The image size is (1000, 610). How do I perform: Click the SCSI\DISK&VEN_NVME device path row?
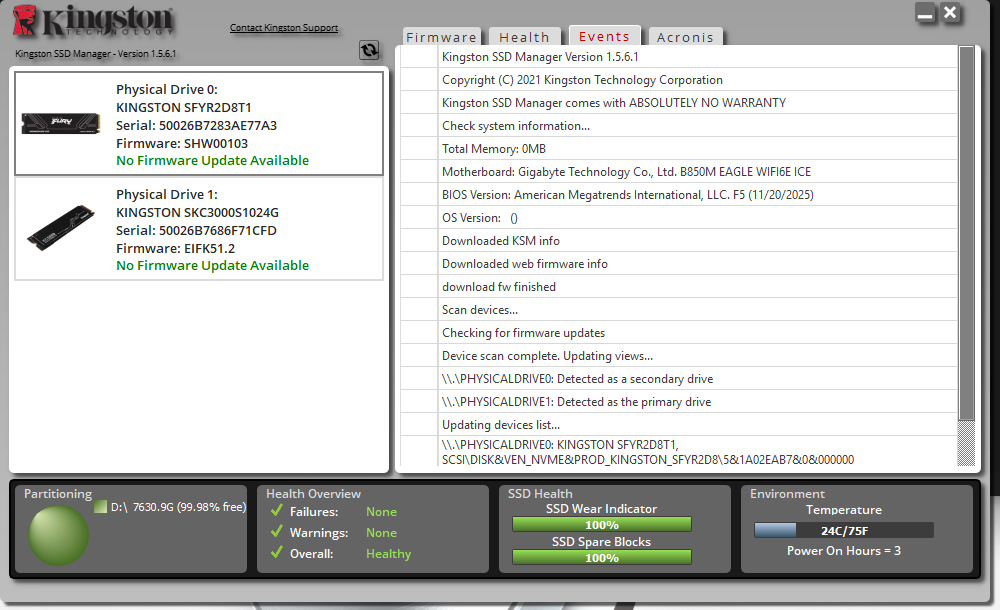click(679, 452)
